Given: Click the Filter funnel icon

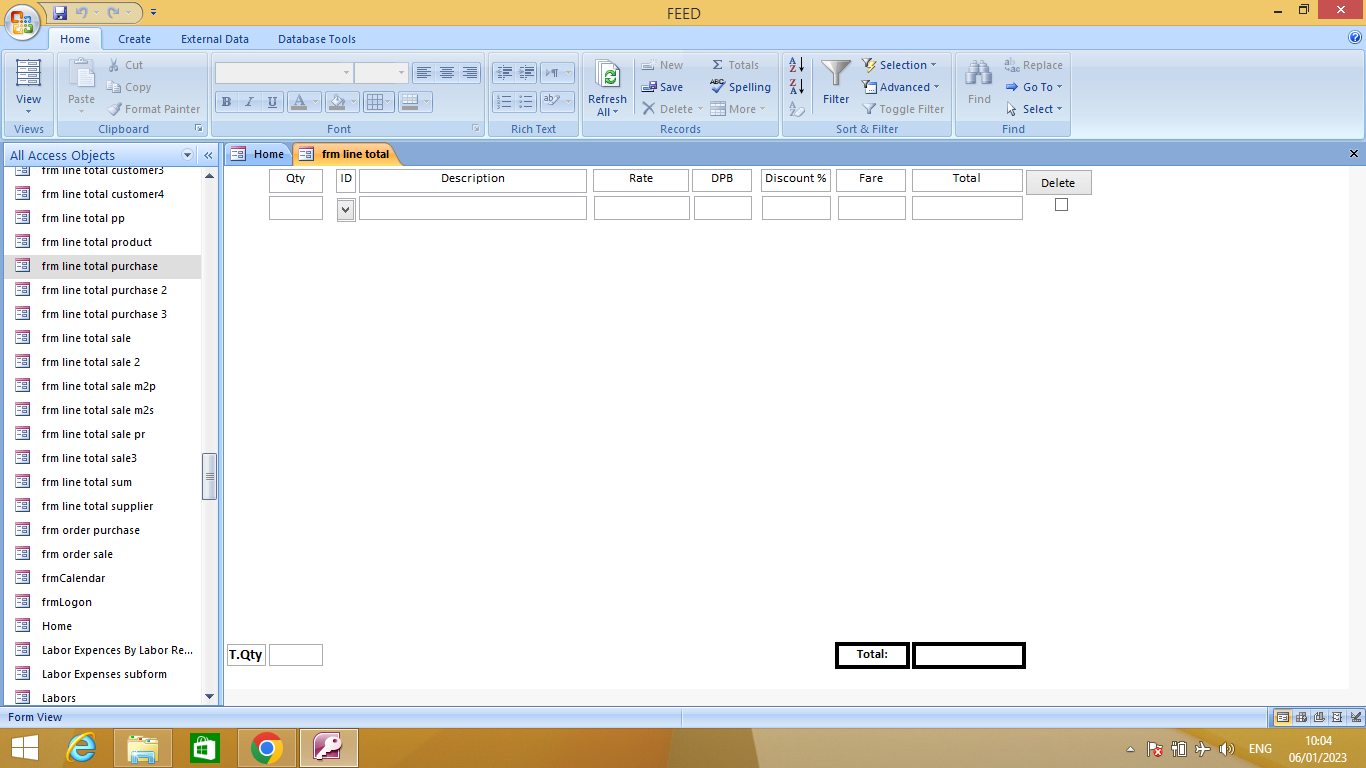Looking at the screenshot, I should point(836,73).
